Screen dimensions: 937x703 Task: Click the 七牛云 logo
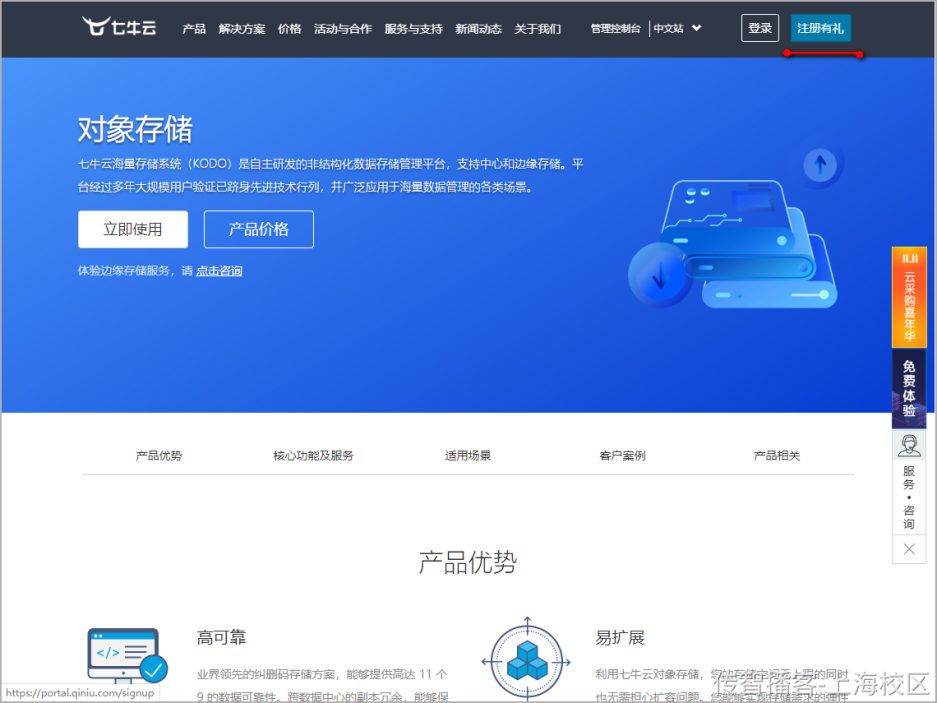(x=119, y=27)
